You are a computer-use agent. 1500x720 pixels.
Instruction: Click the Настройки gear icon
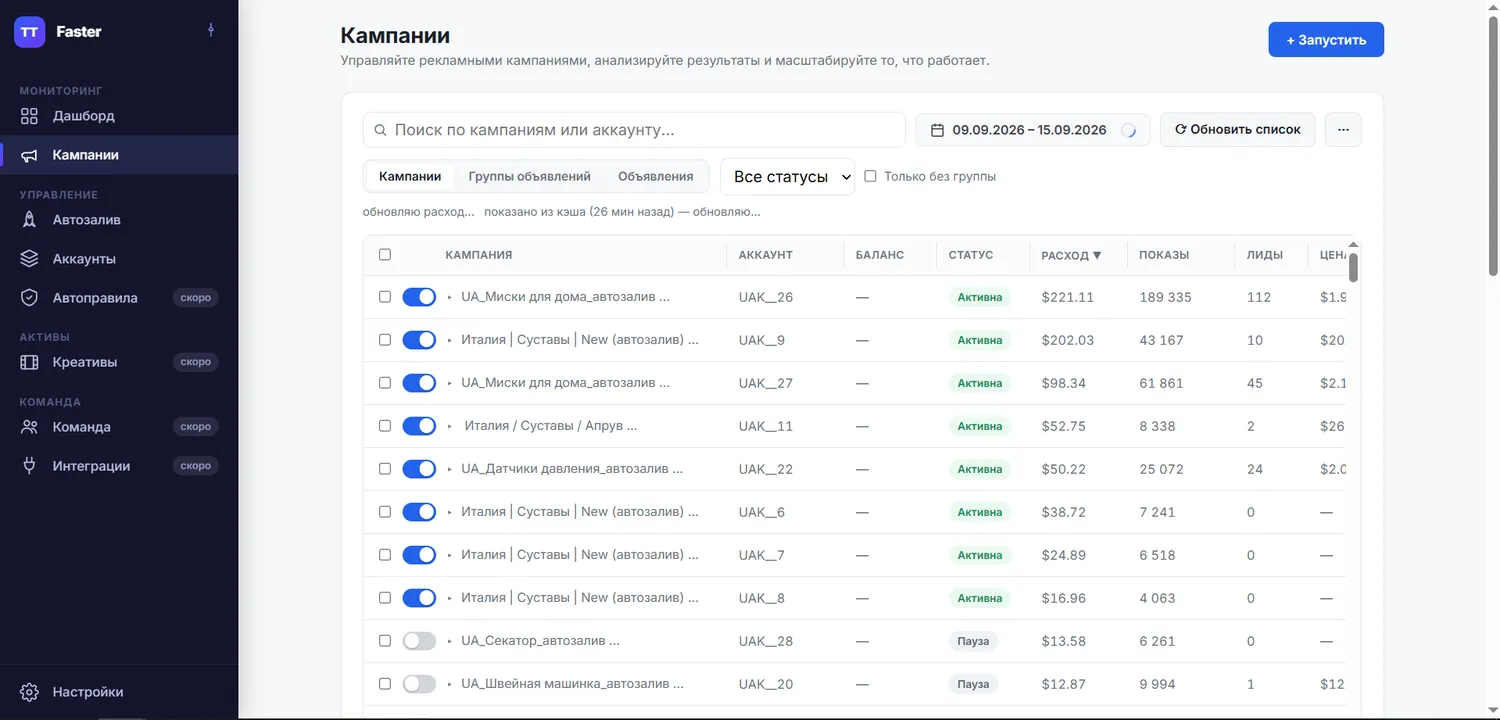[30, 692]
